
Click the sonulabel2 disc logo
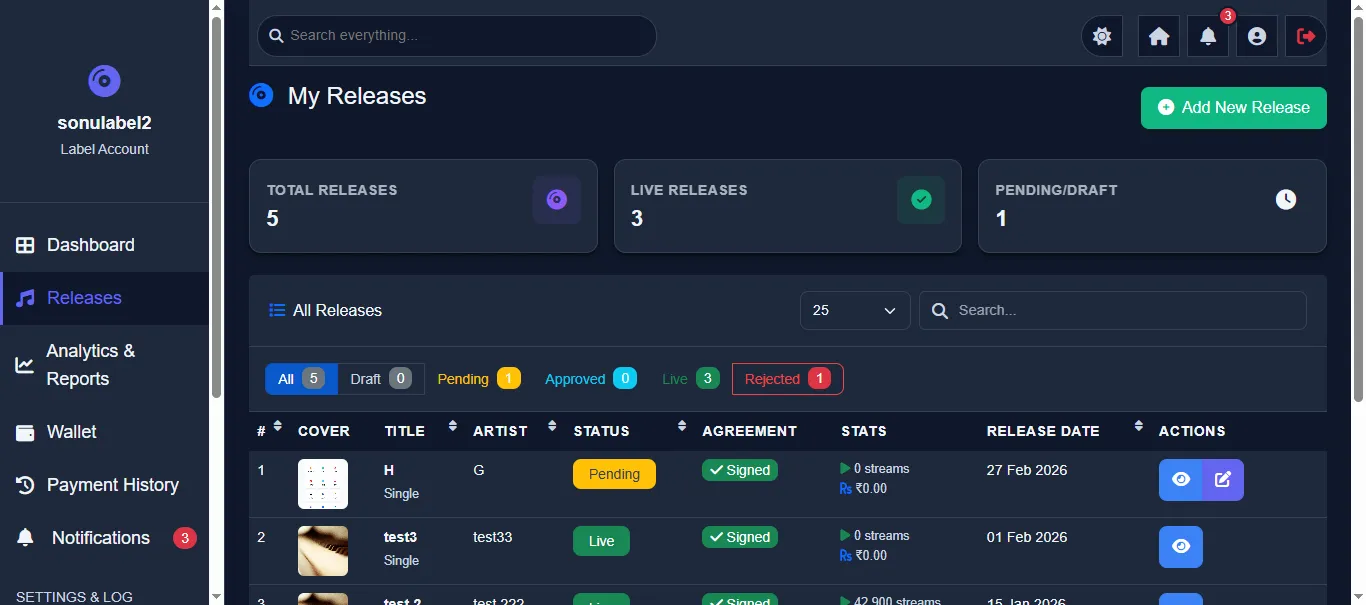coord(105,81)
